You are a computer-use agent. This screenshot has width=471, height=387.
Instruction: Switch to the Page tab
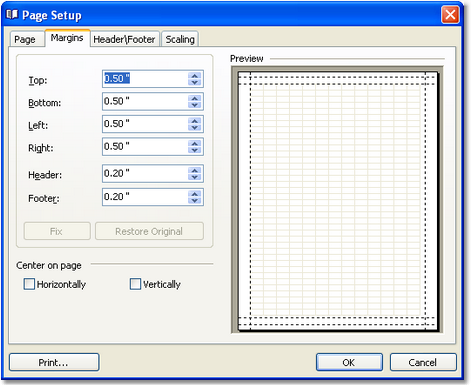[x=27, y=39]
